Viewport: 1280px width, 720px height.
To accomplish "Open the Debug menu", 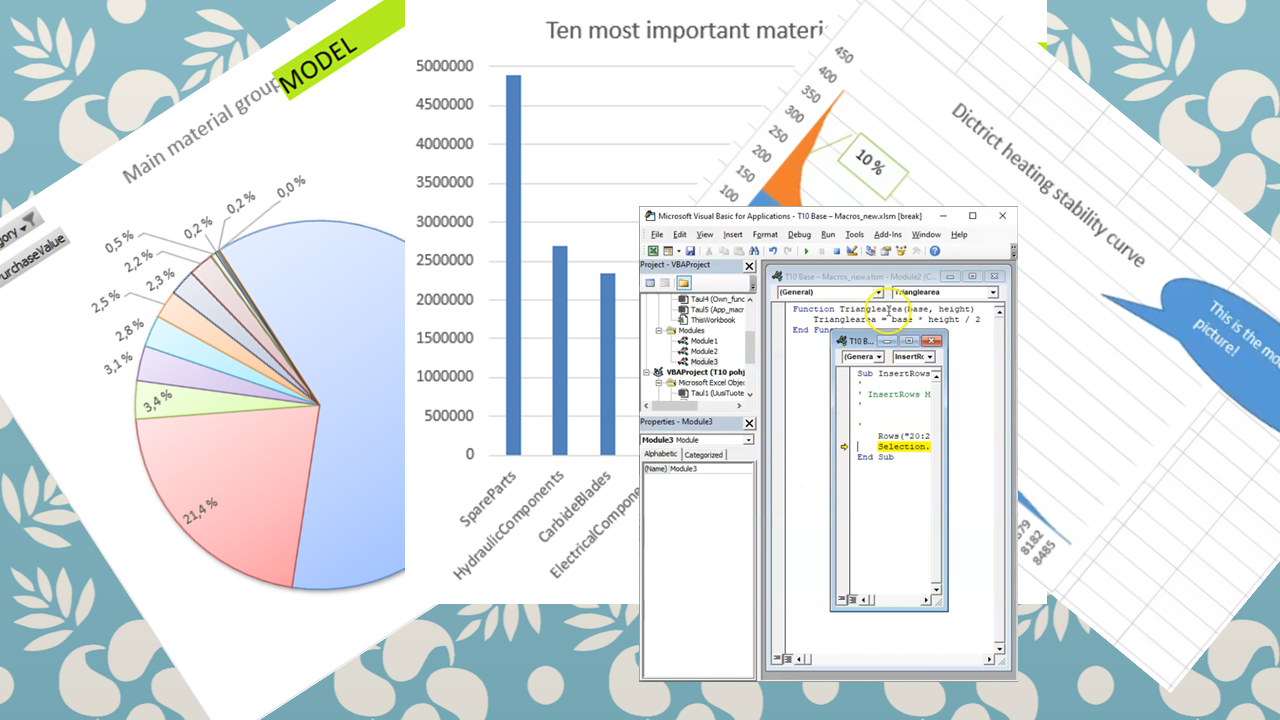I will 799,234.
